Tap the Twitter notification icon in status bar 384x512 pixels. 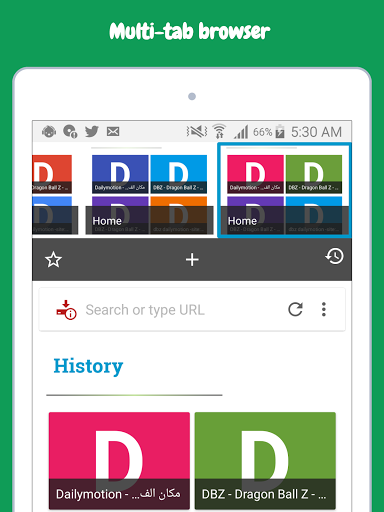coord(92,131)
